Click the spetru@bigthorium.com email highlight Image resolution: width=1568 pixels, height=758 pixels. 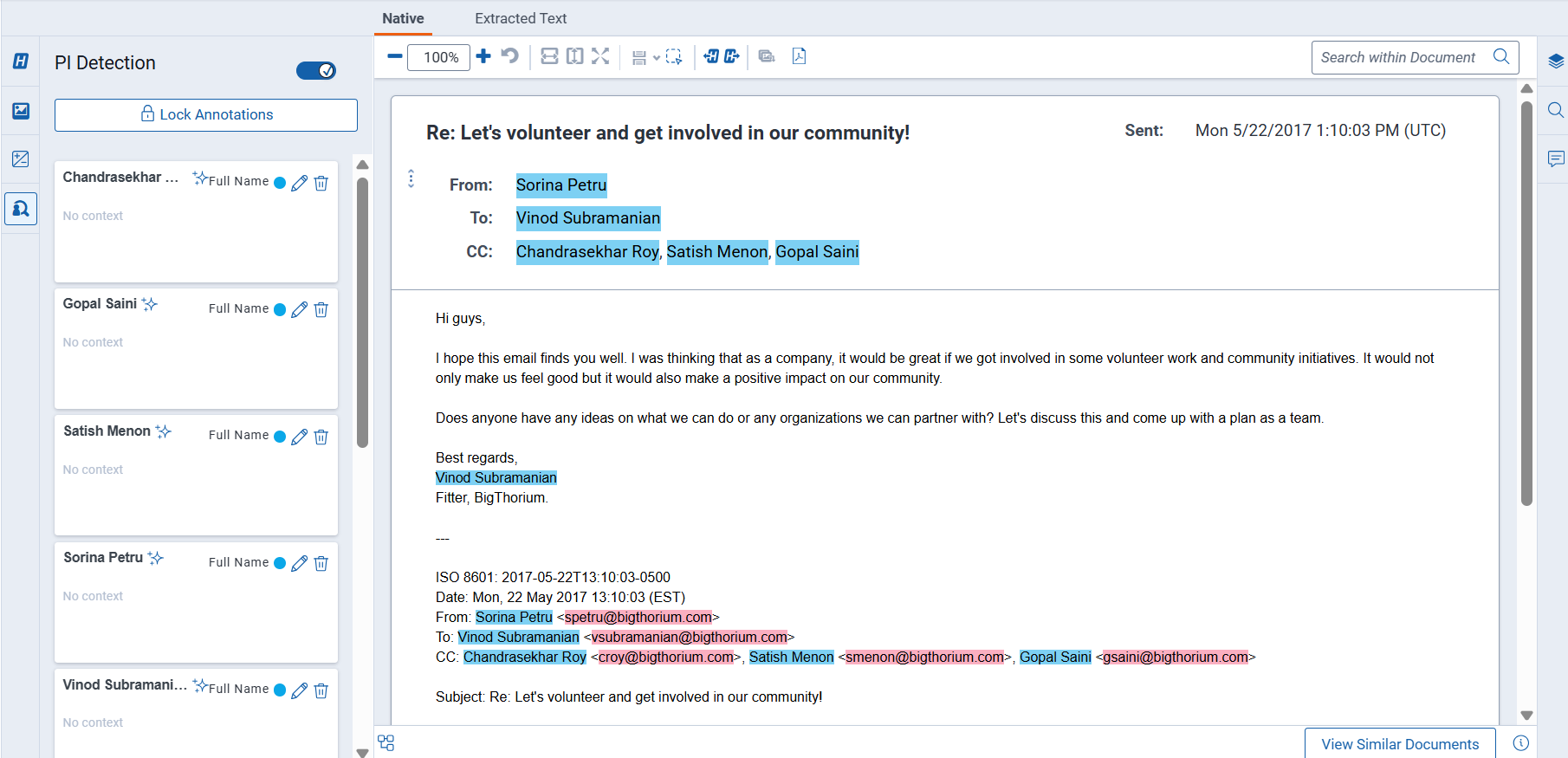coord(638,618)
